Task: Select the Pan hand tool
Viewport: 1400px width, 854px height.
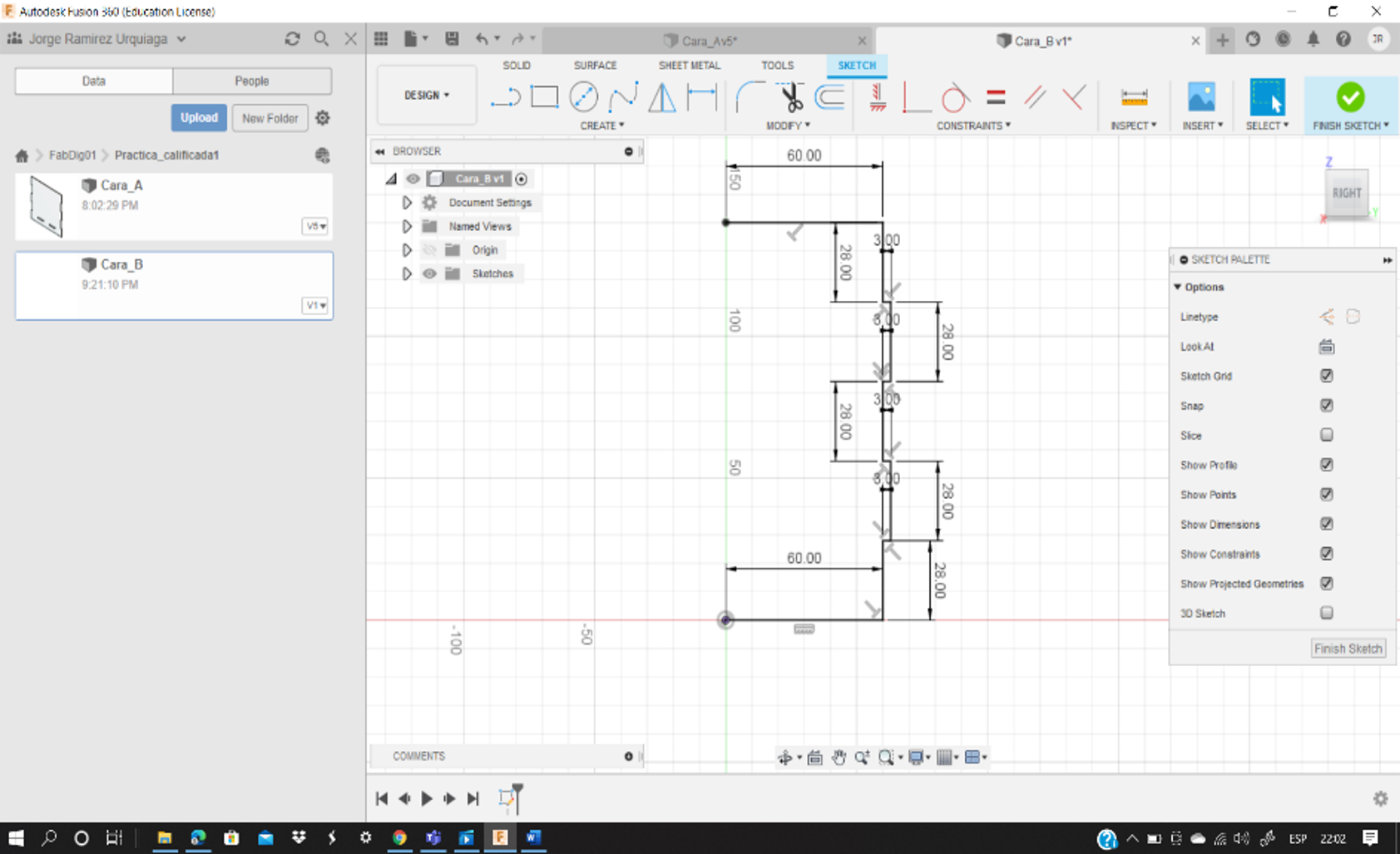Action: 839,757
